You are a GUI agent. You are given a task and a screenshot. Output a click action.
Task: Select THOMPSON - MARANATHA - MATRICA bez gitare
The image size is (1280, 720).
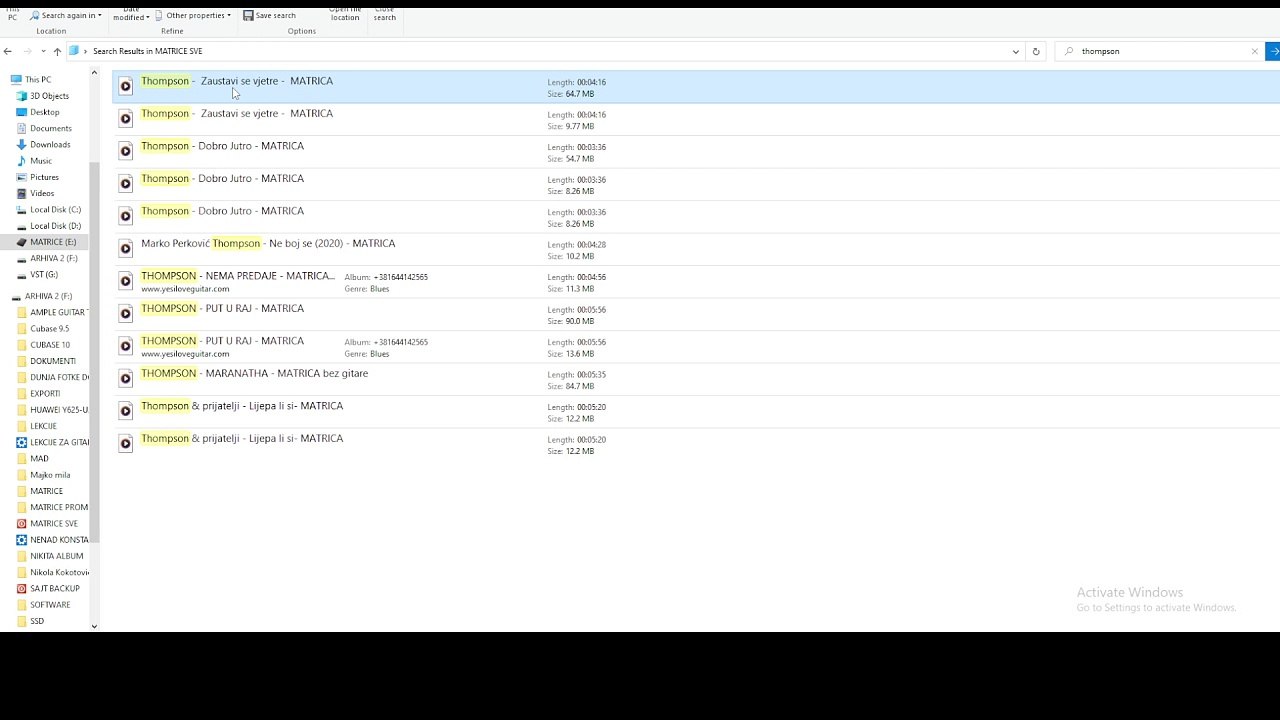point(696,379)
